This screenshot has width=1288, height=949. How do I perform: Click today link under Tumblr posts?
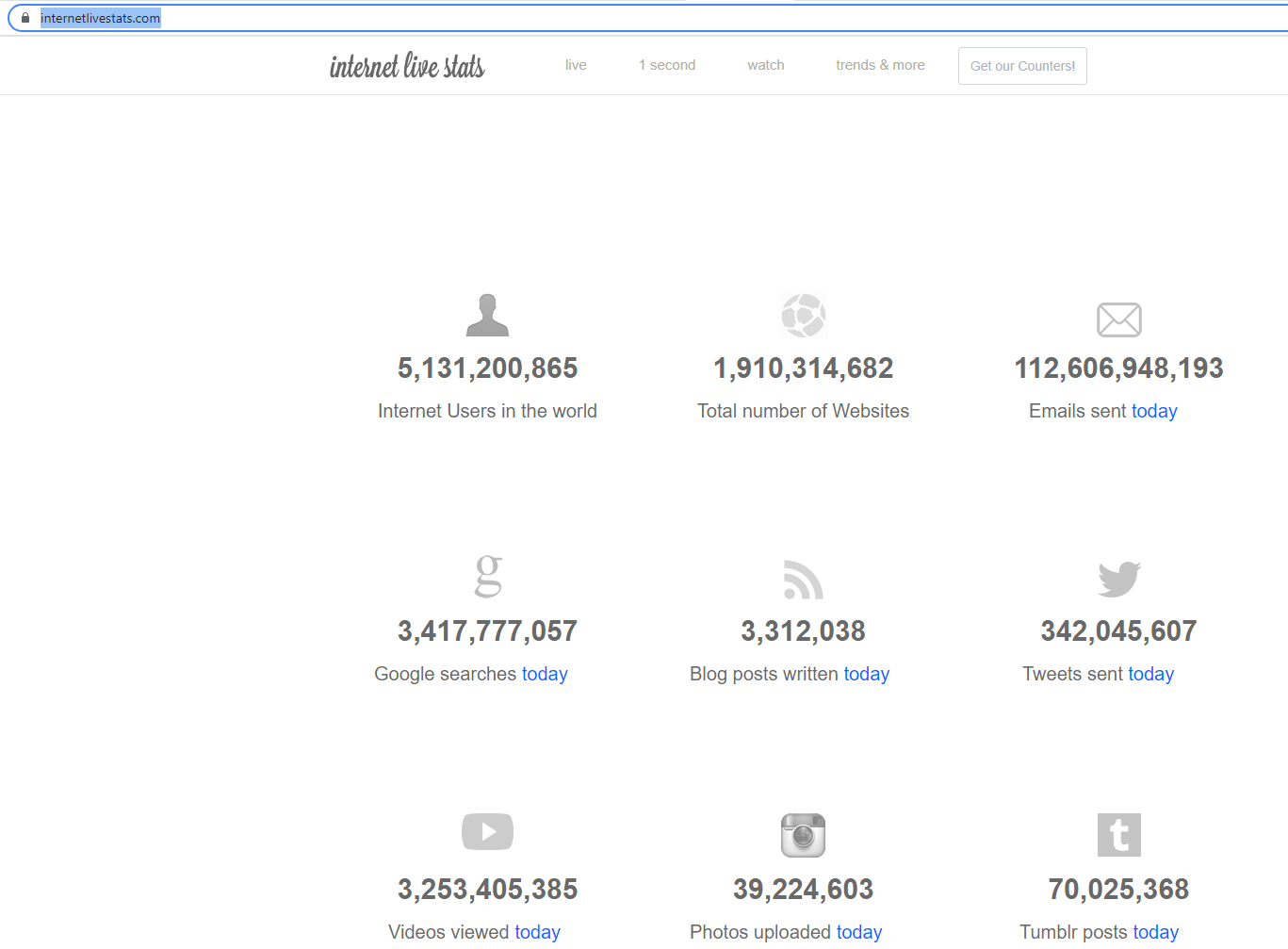[1156, 932]
